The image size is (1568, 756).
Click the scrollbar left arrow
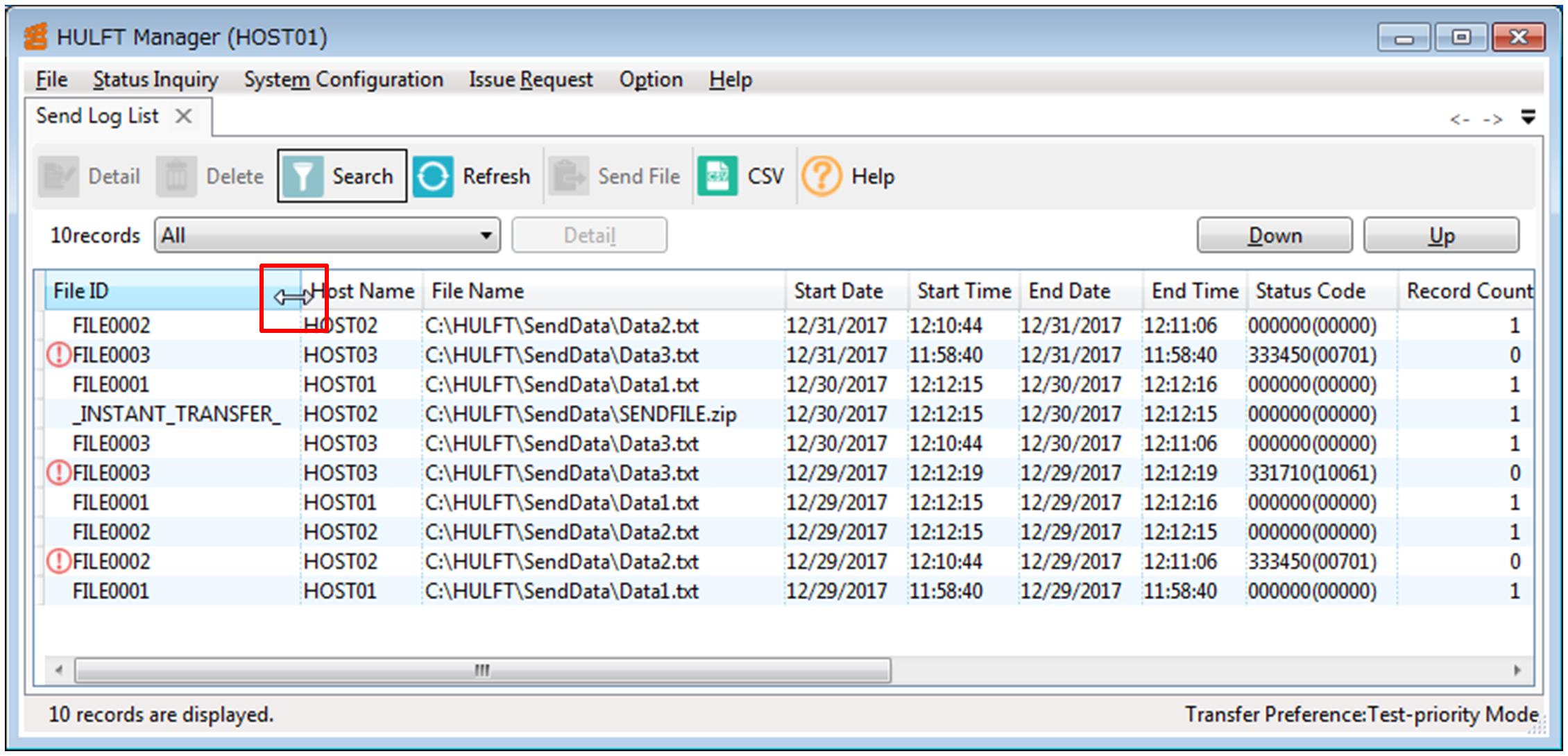point(59,671)
